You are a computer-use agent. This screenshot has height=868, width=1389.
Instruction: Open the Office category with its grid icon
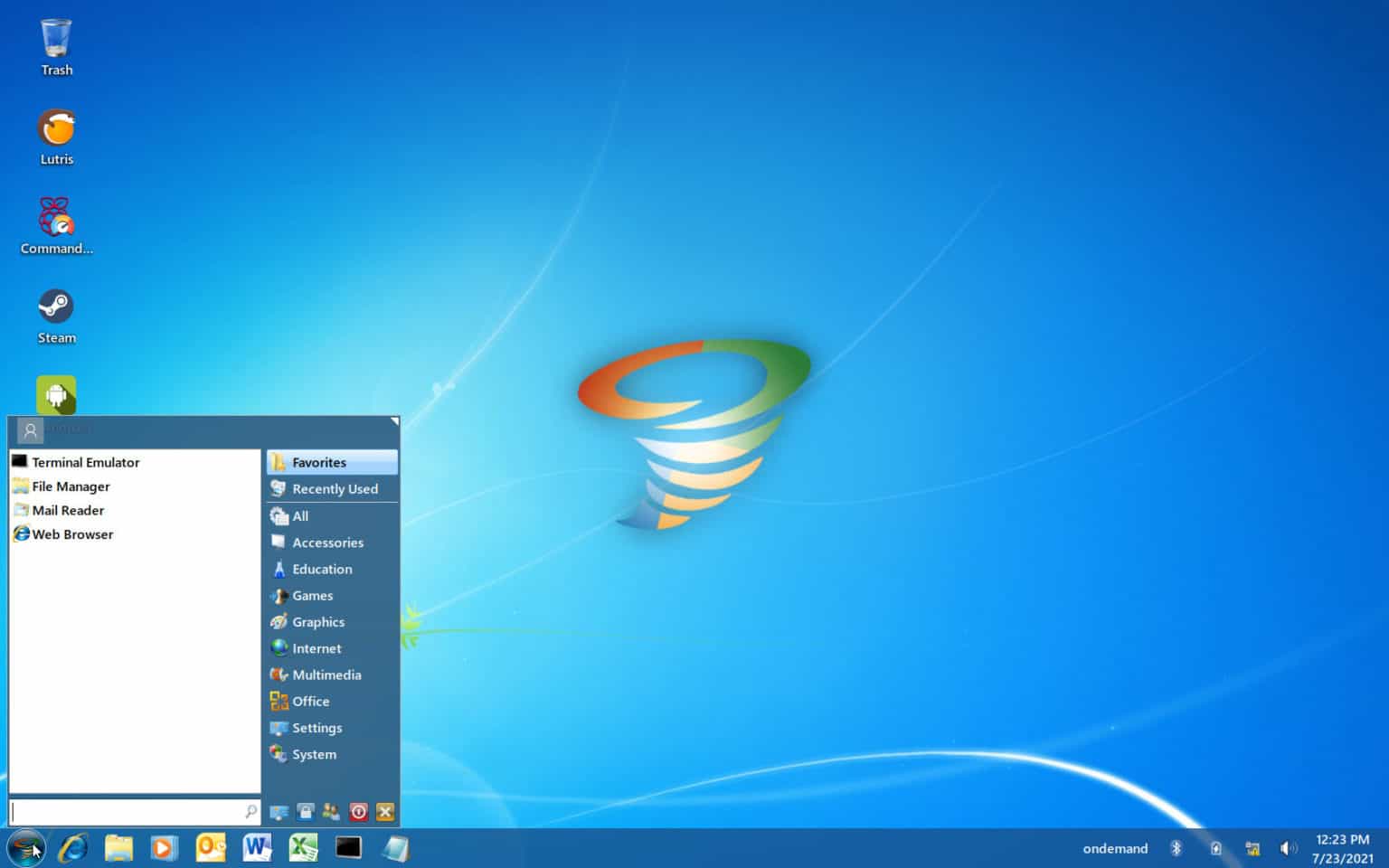click(x=279, y=701)
